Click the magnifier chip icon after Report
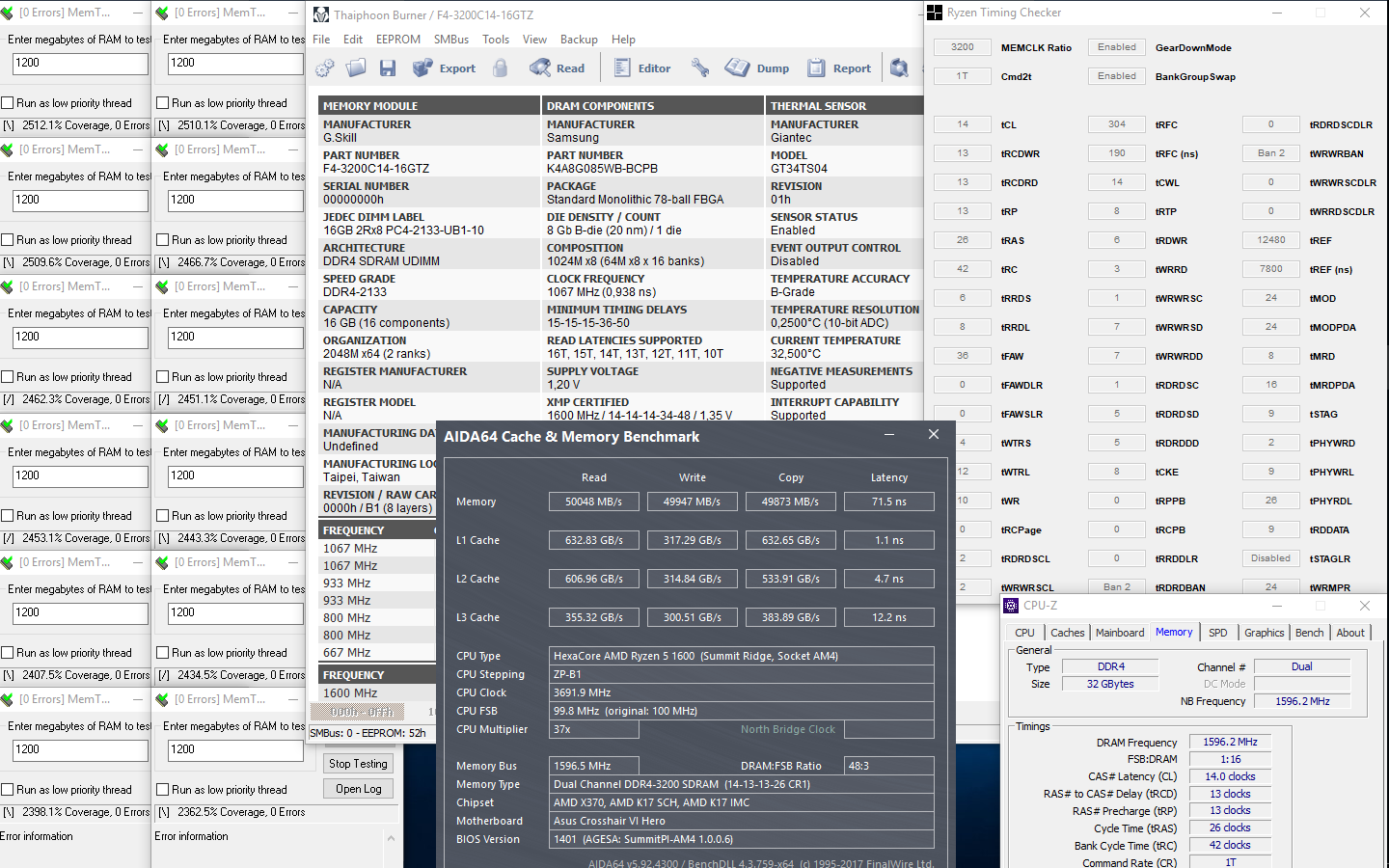 coord(899,68)
